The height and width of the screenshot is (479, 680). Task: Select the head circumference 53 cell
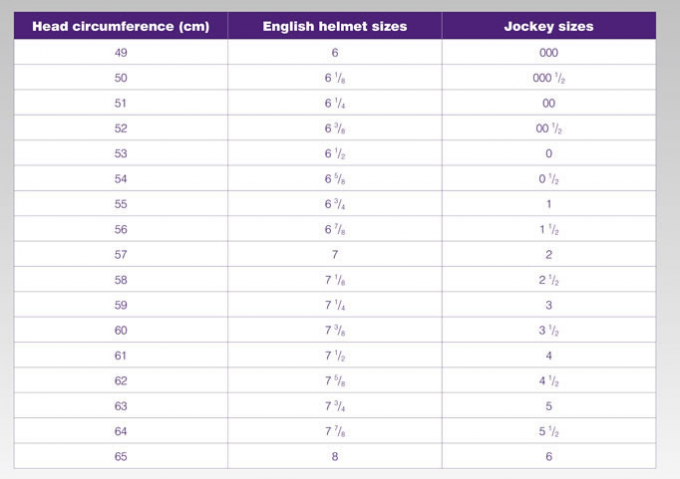(x=121, y=153)
